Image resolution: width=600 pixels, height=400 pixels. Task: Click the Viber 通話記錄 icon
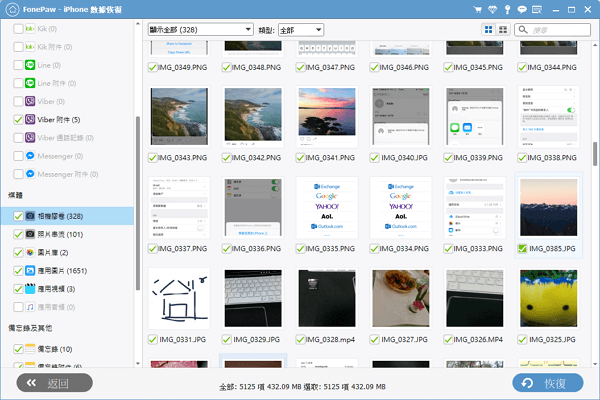point(30,138)
